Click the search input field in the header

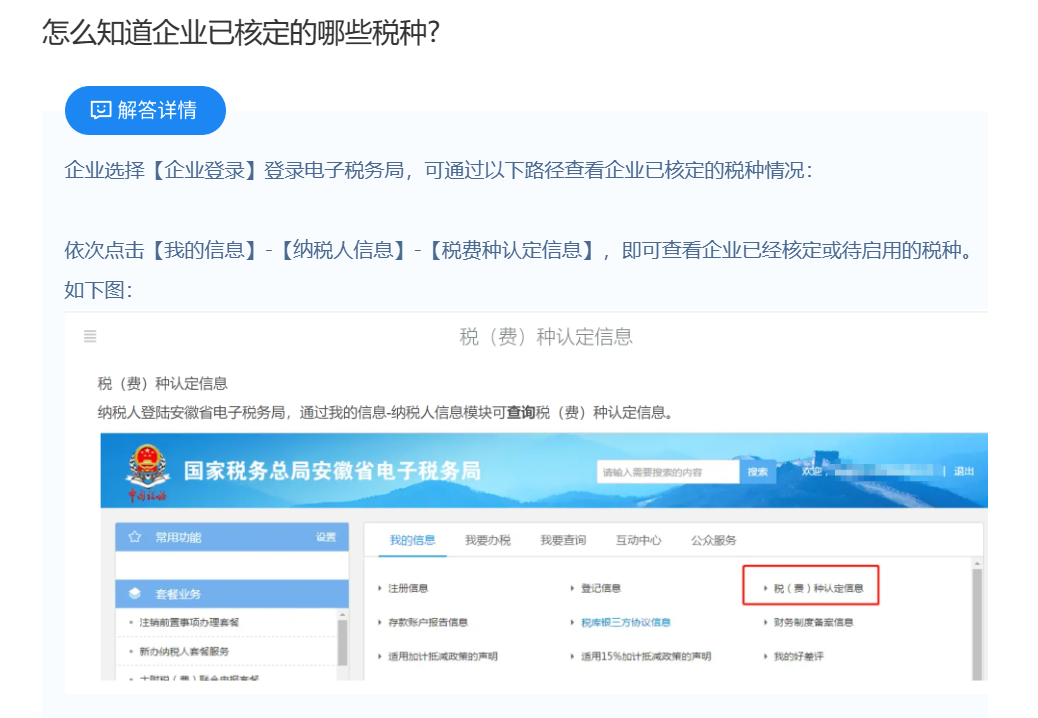666,472
